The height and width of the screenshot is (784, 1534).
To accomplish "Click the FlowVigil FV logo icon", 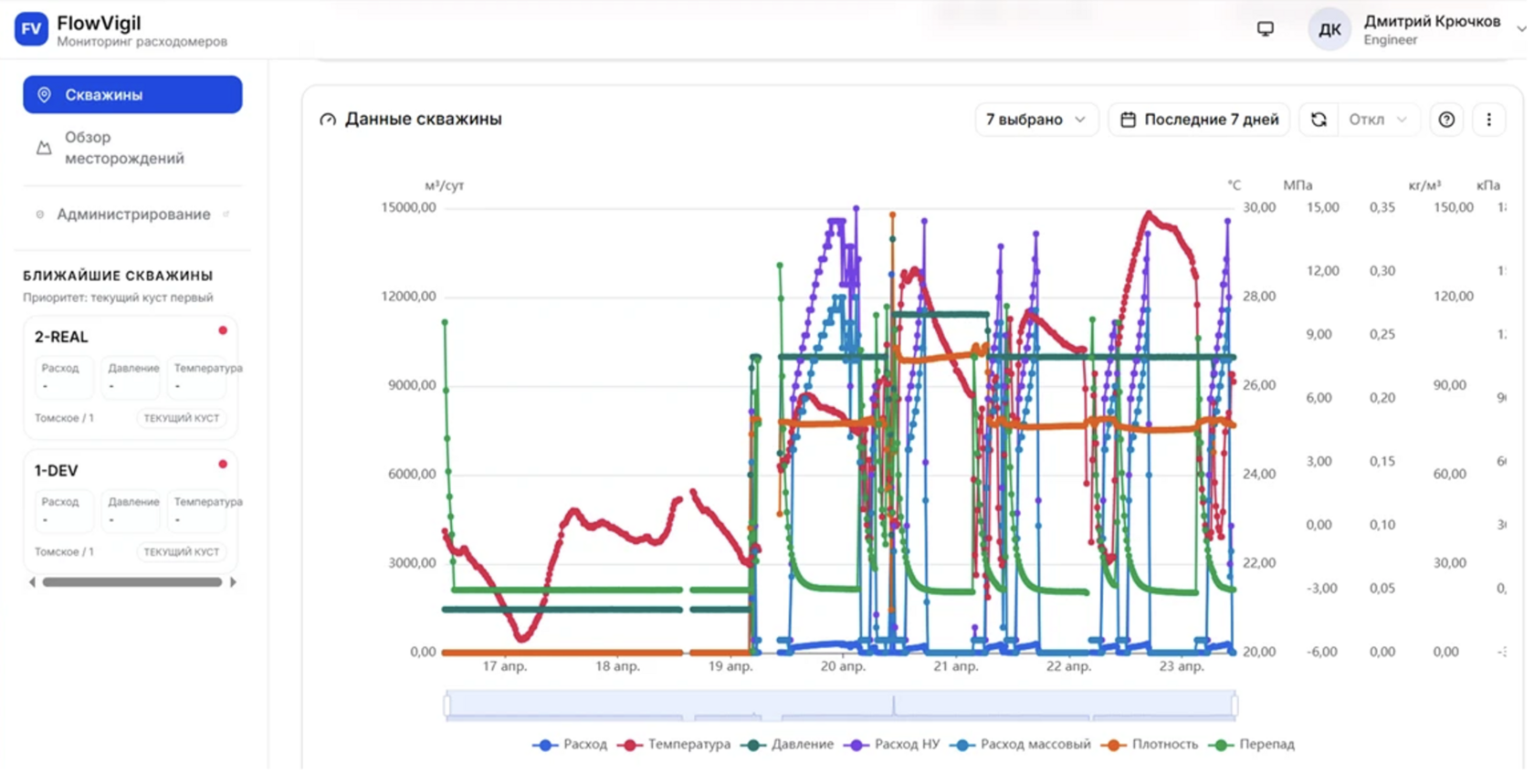I will 31,29.
